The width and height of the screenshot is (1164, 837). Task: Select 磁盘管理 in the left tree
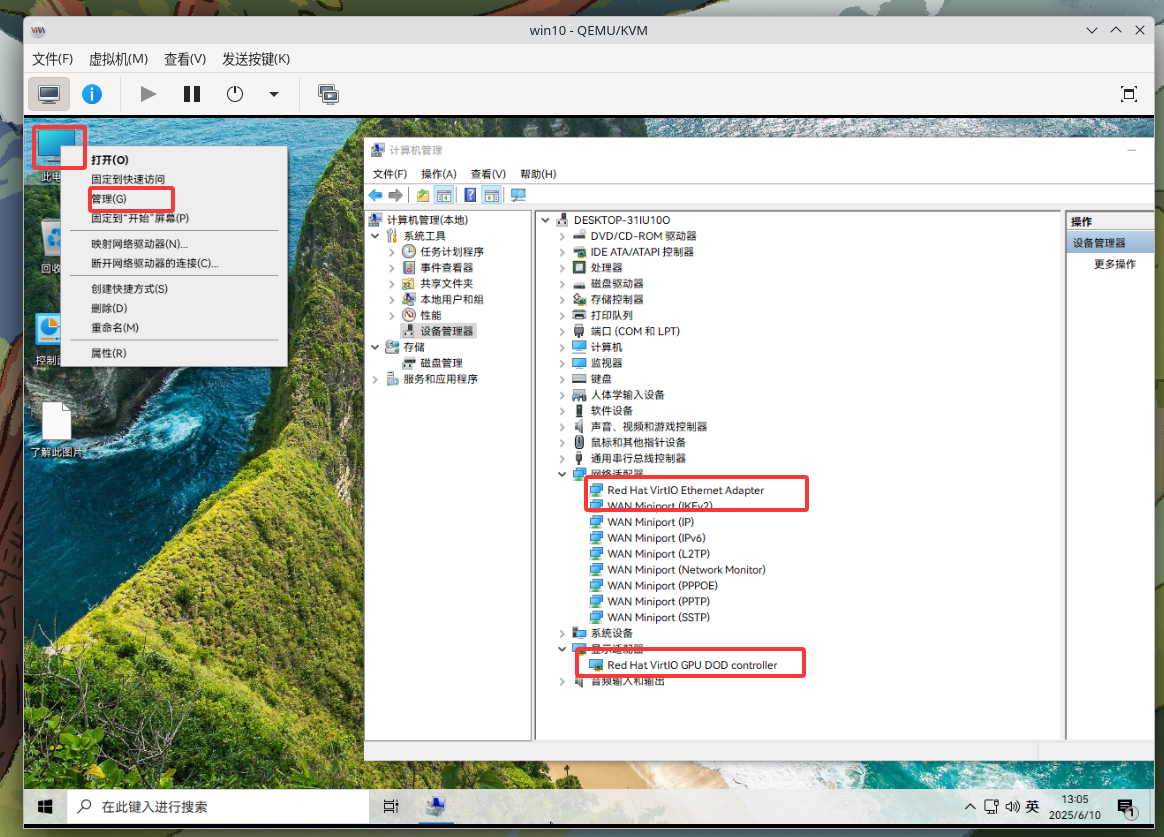click(x=442, y=364)
